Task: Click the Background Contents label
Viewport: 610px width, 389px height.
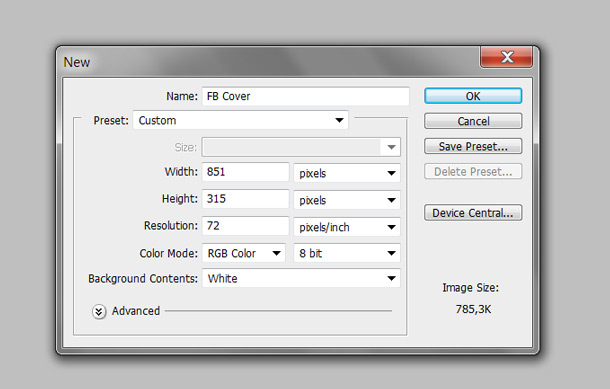Action: point(143,279)
